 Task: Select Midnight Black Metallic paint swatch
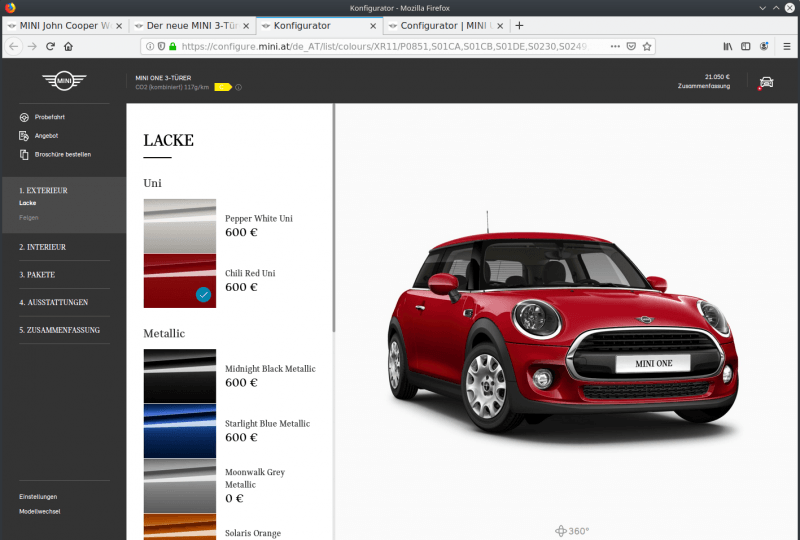click(180, 376)
